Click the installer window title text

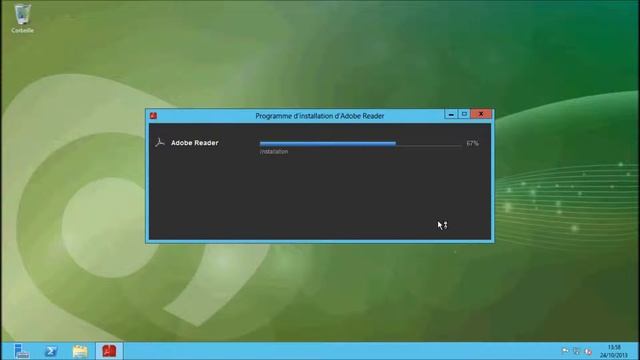point(320,116)
